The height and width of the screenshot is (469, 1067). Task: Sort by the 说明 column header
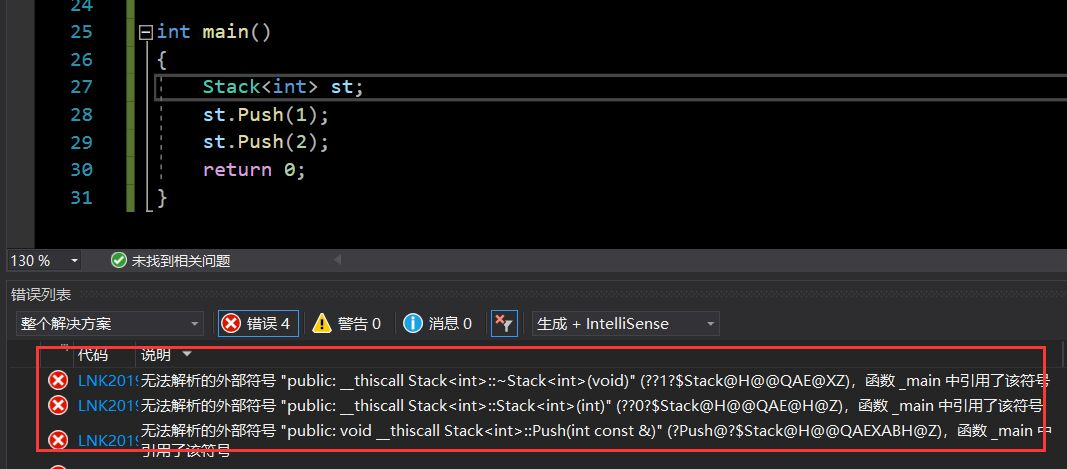tap(155, 355)
